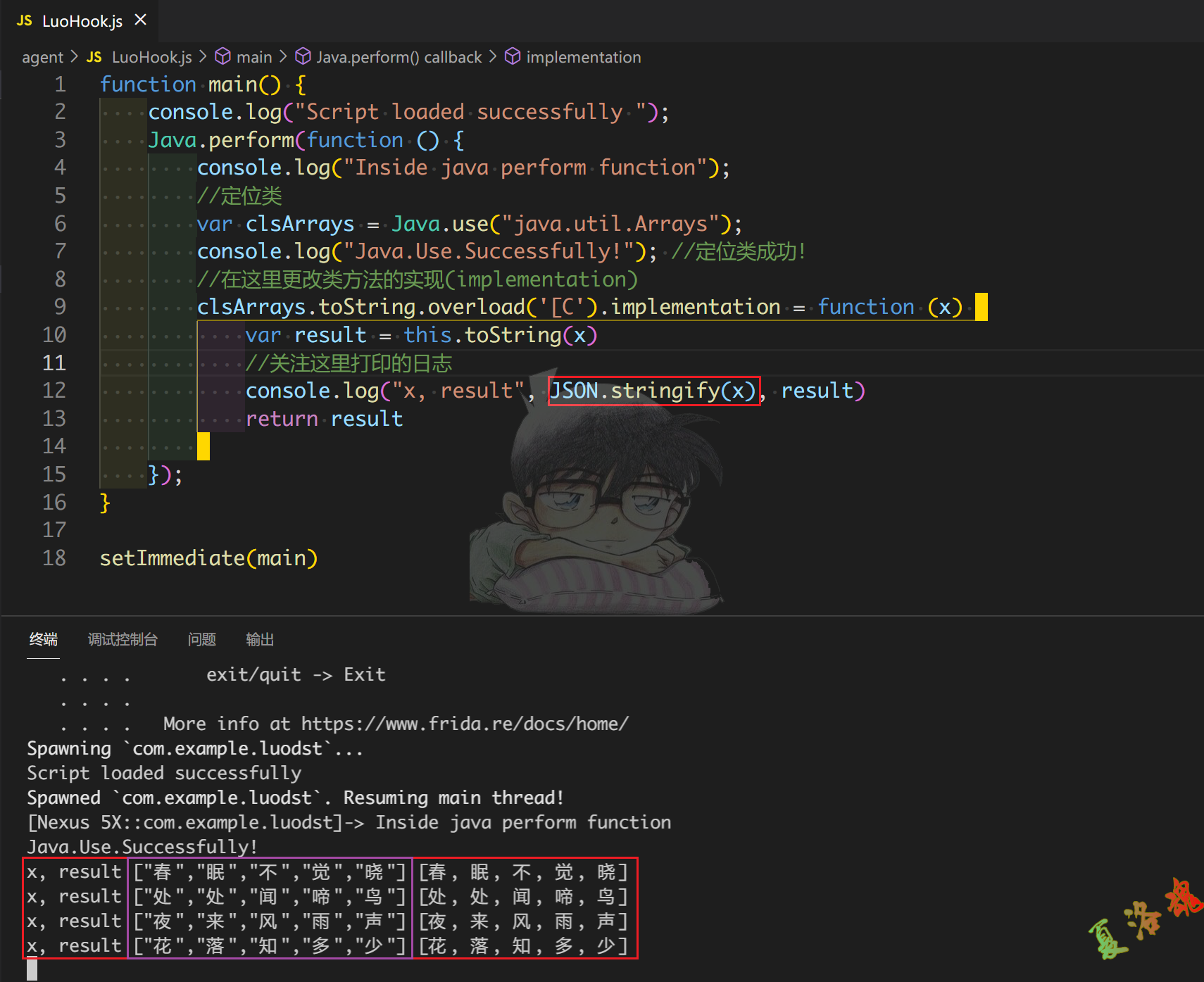Switch to the 调试控制台 panel tab

pos(123,639)
